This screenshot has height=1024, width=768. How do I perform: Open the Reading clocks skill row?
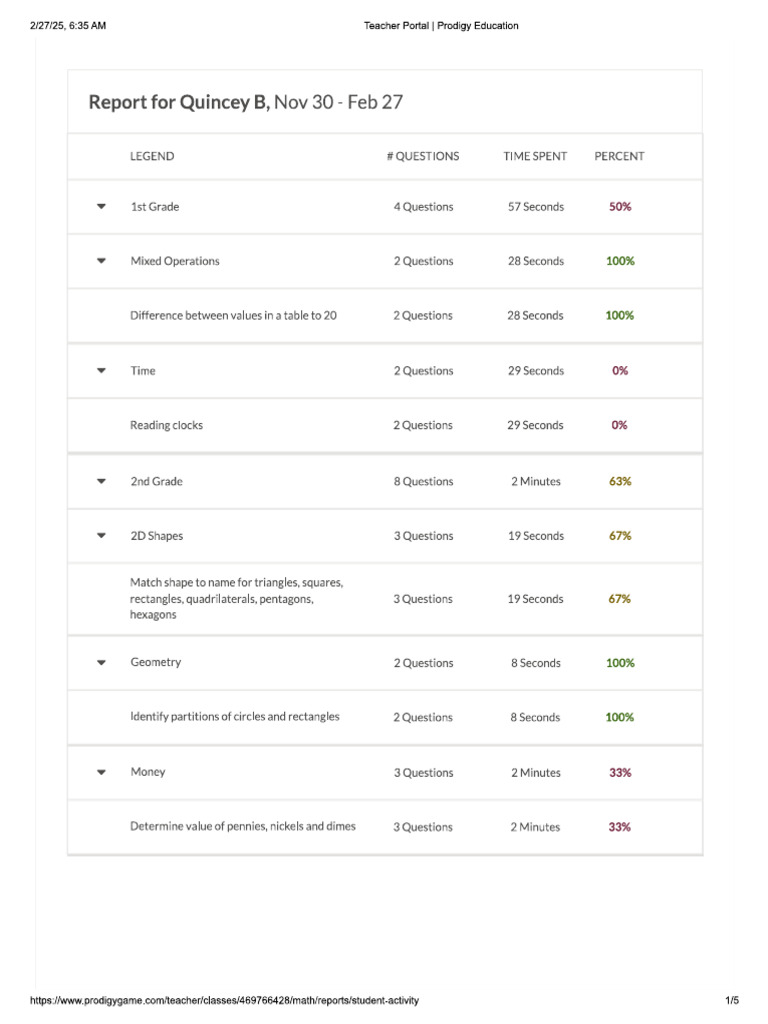tap(385, 425)
